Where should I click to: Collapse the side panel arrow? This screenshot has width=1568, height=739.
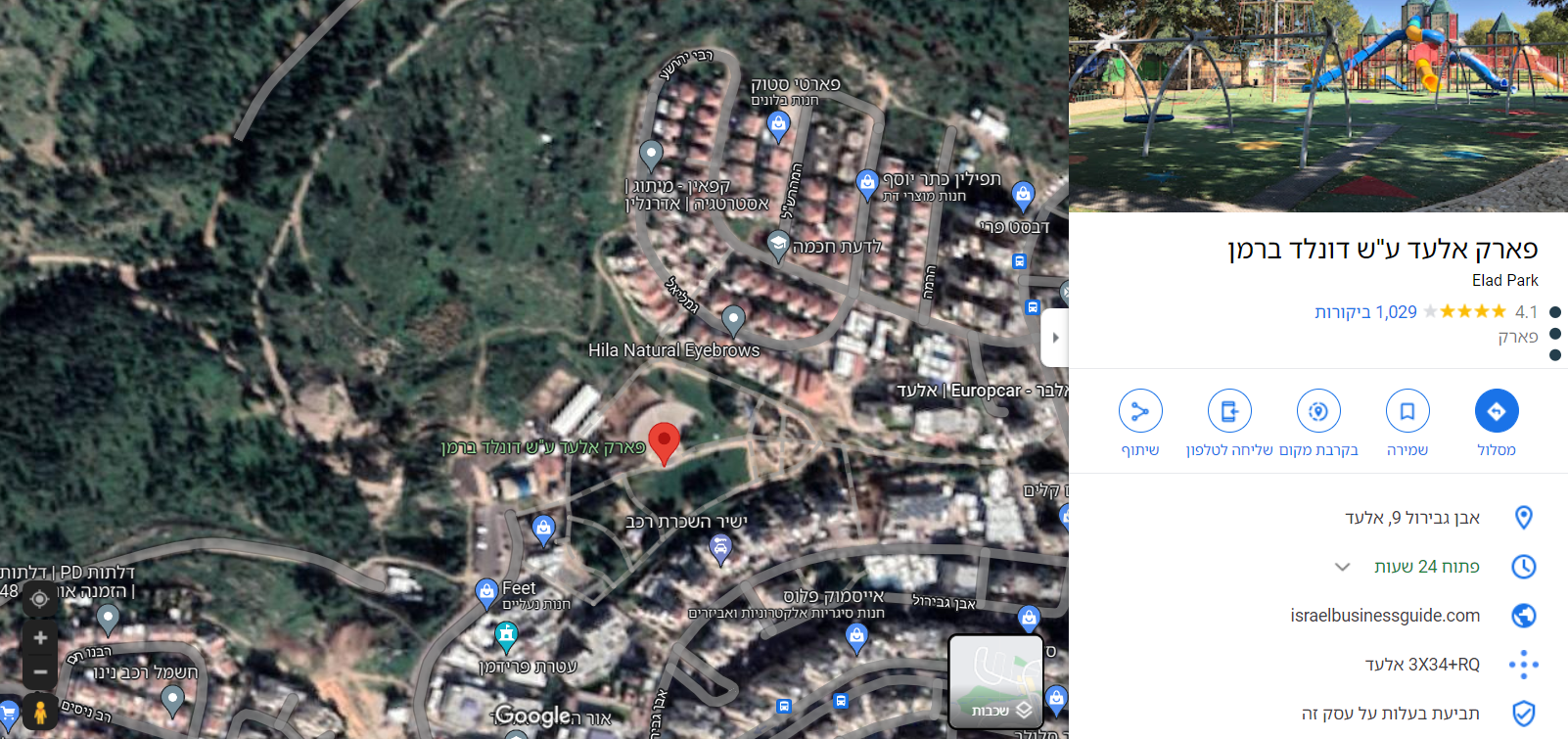tap(1055, 338)
